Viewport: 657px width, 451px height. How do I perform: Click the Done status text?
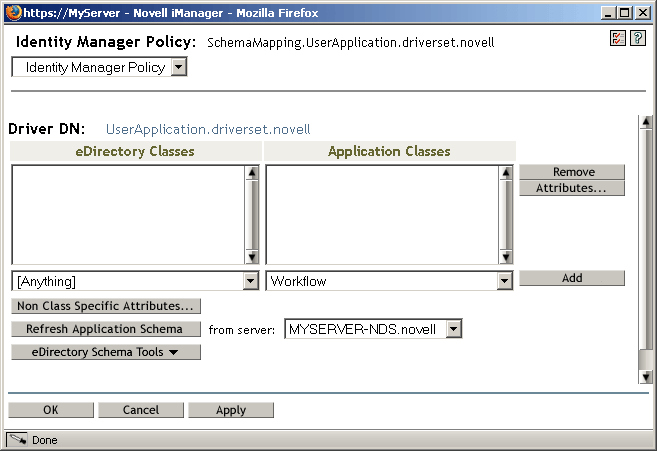(45, 440)
